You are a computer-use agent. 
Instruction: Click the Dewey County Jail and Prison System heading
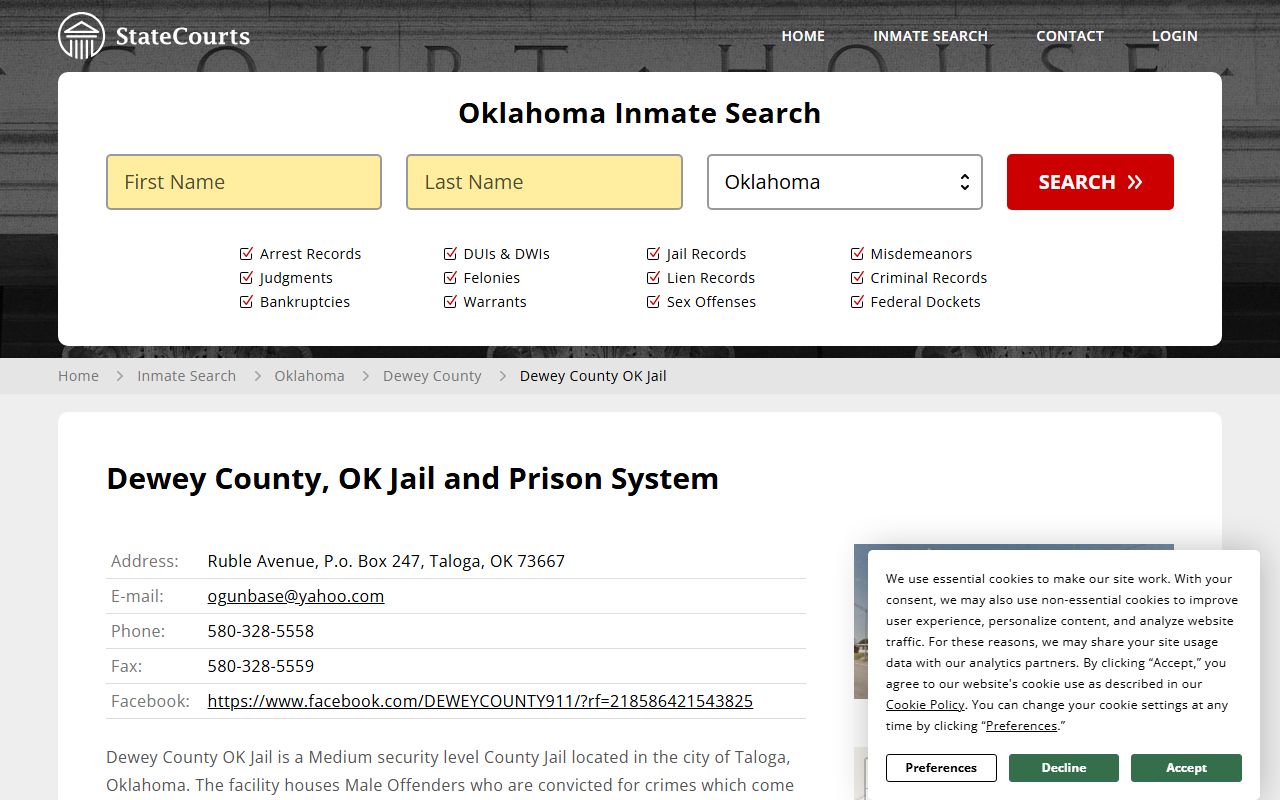coord(412,479)
